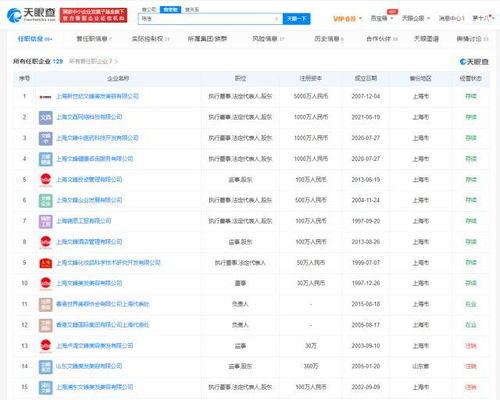Open the Hong Kong company link in row 12

coord(103,325)
